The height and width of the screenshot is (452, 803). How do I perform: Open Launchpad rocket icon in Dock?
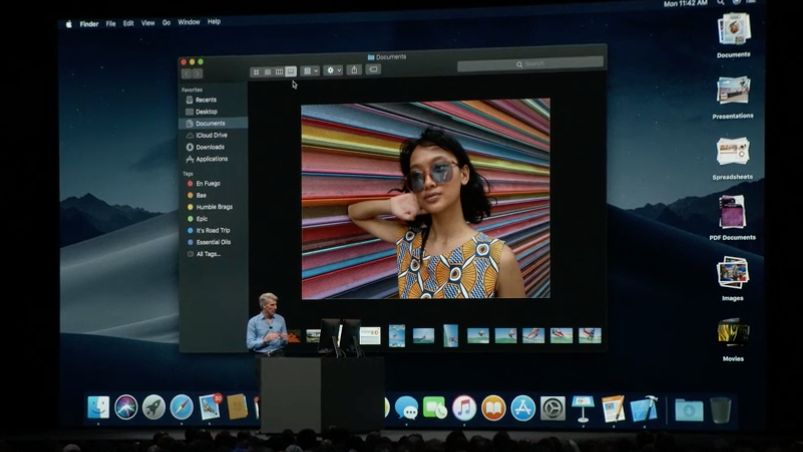coord(154,407)
